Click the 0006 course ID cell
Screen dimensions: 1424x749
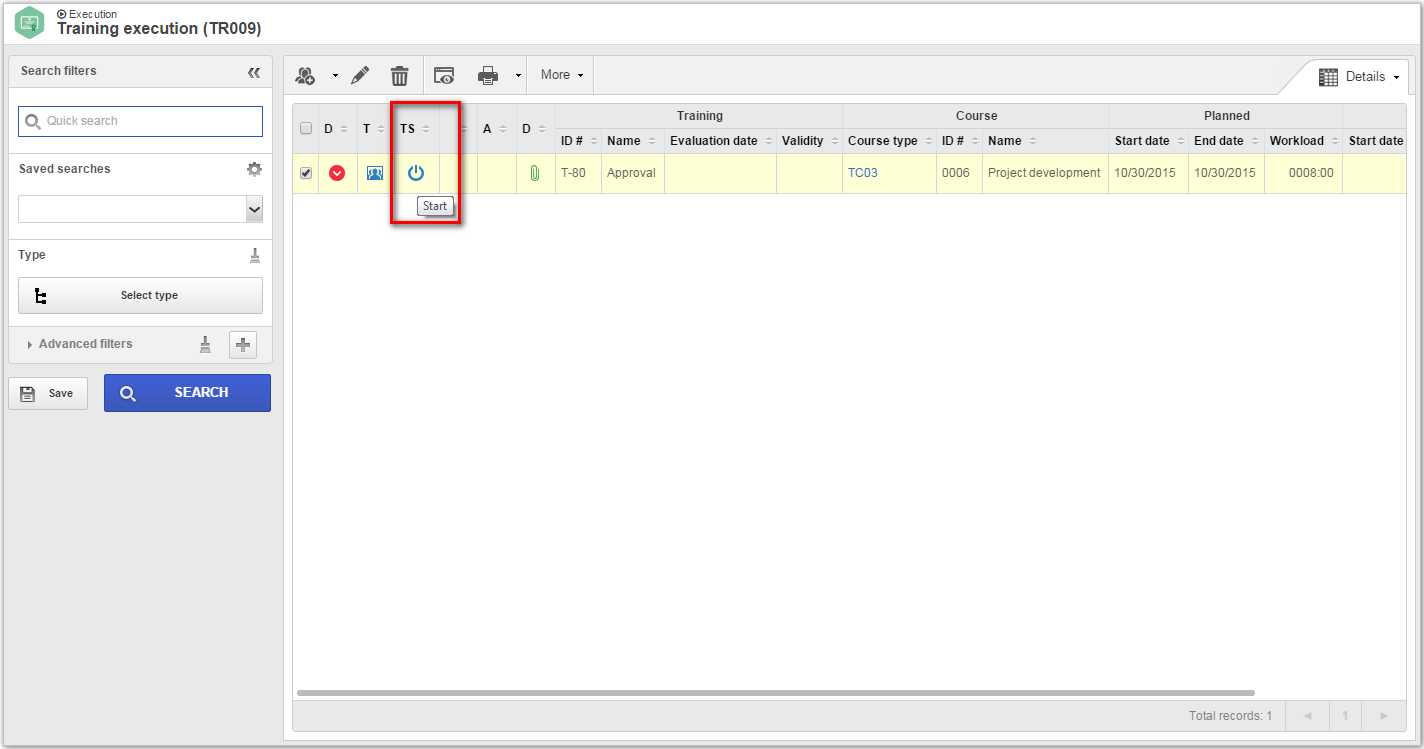tap(959, 173)
